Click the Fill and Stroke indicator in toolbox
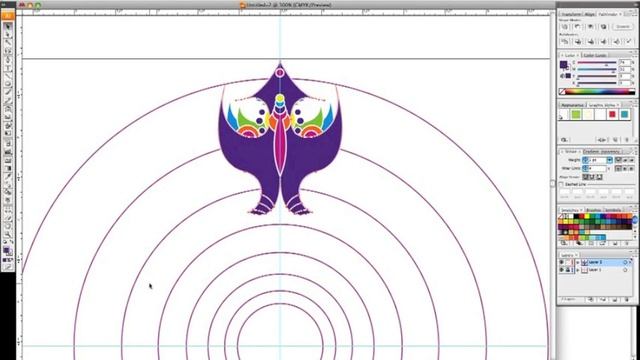The width and height of the screenshot is (640, 360). [7, 250]
